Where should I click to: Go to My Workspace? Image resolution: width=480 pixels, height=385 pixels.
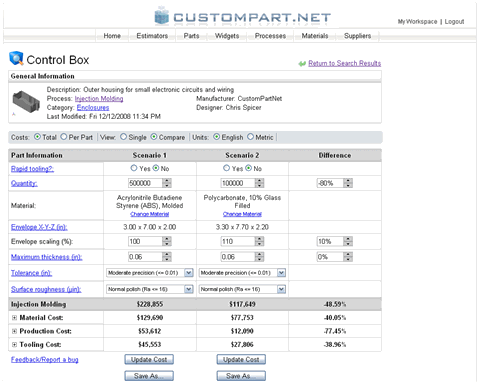417,22
